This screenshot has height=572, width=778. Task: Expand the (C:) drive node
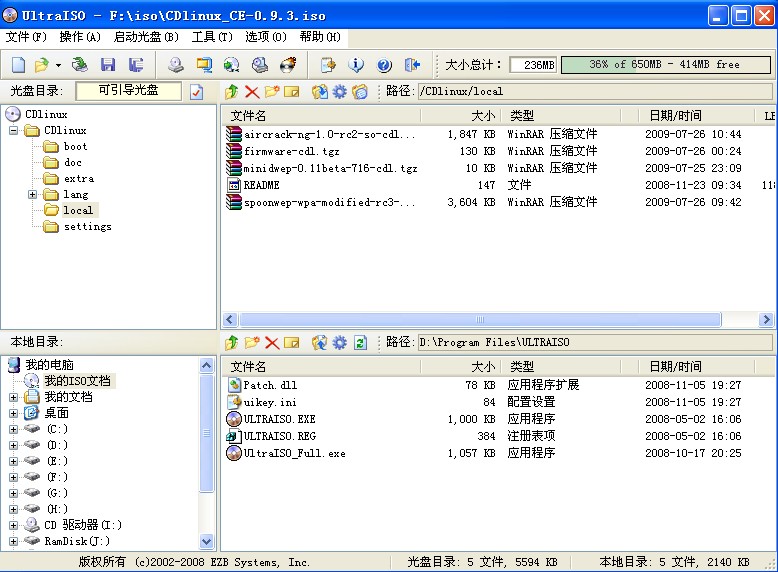tap(13, 429)
